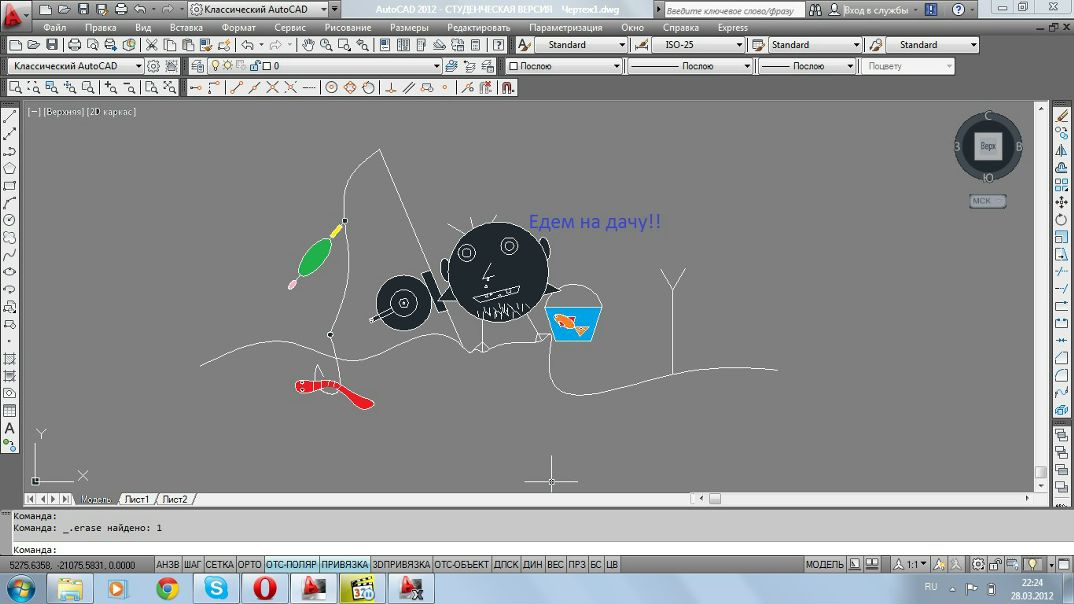The width and height of the screenshot is (1074, 604).
Task: Click the Pan hand icon
Action: 309,45
